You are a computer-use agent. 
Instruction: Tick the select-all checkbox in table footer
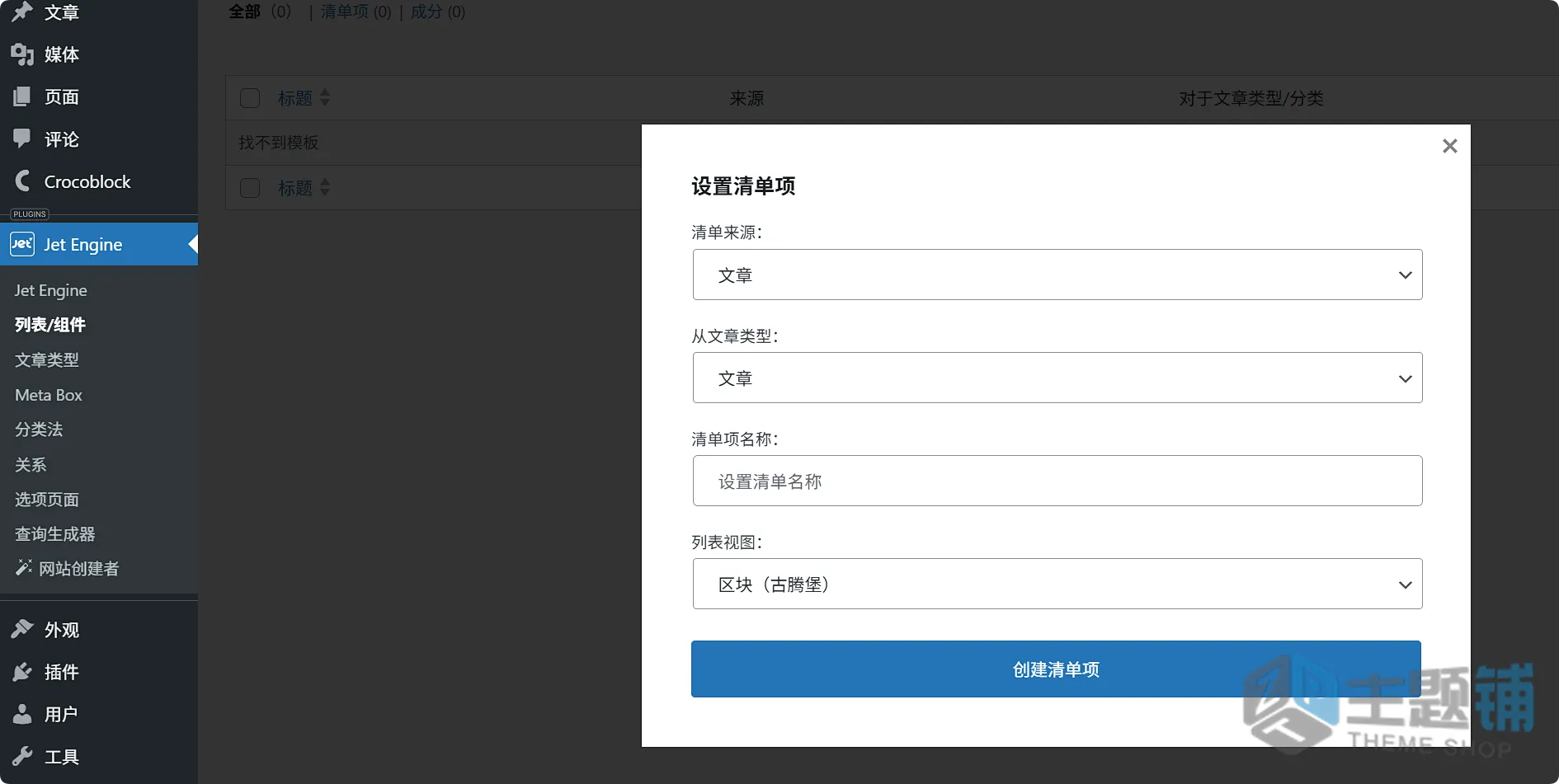[x=250, y=188]
